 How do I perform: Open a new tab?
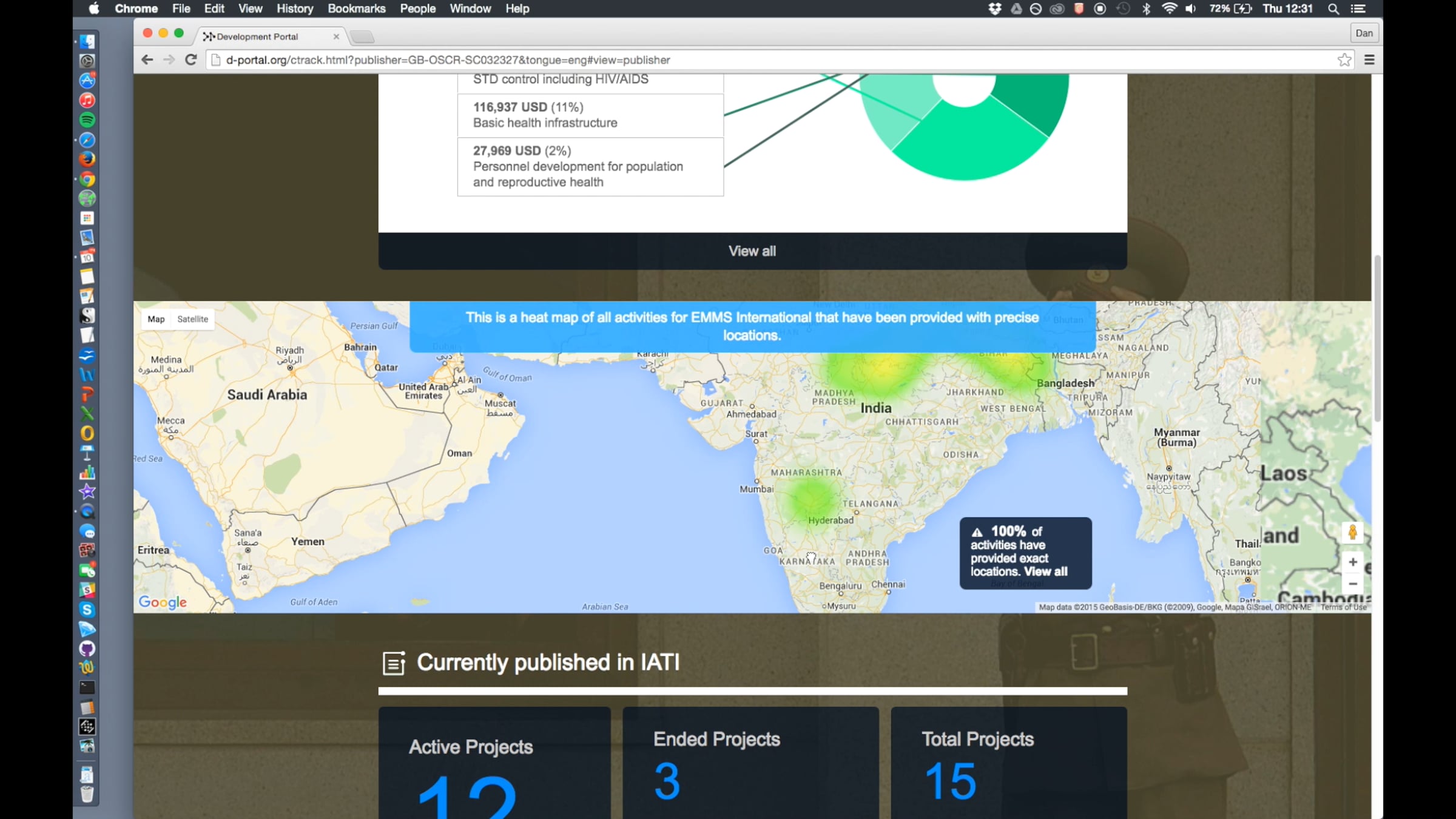(362, 37)
